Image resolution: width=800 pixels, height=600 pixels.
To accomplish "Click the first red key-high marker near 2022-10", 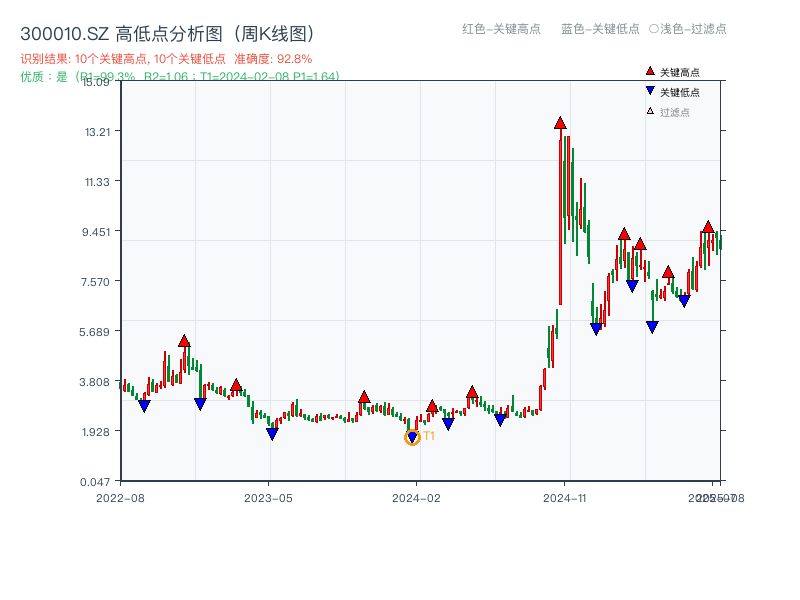I will pos(185,341).
